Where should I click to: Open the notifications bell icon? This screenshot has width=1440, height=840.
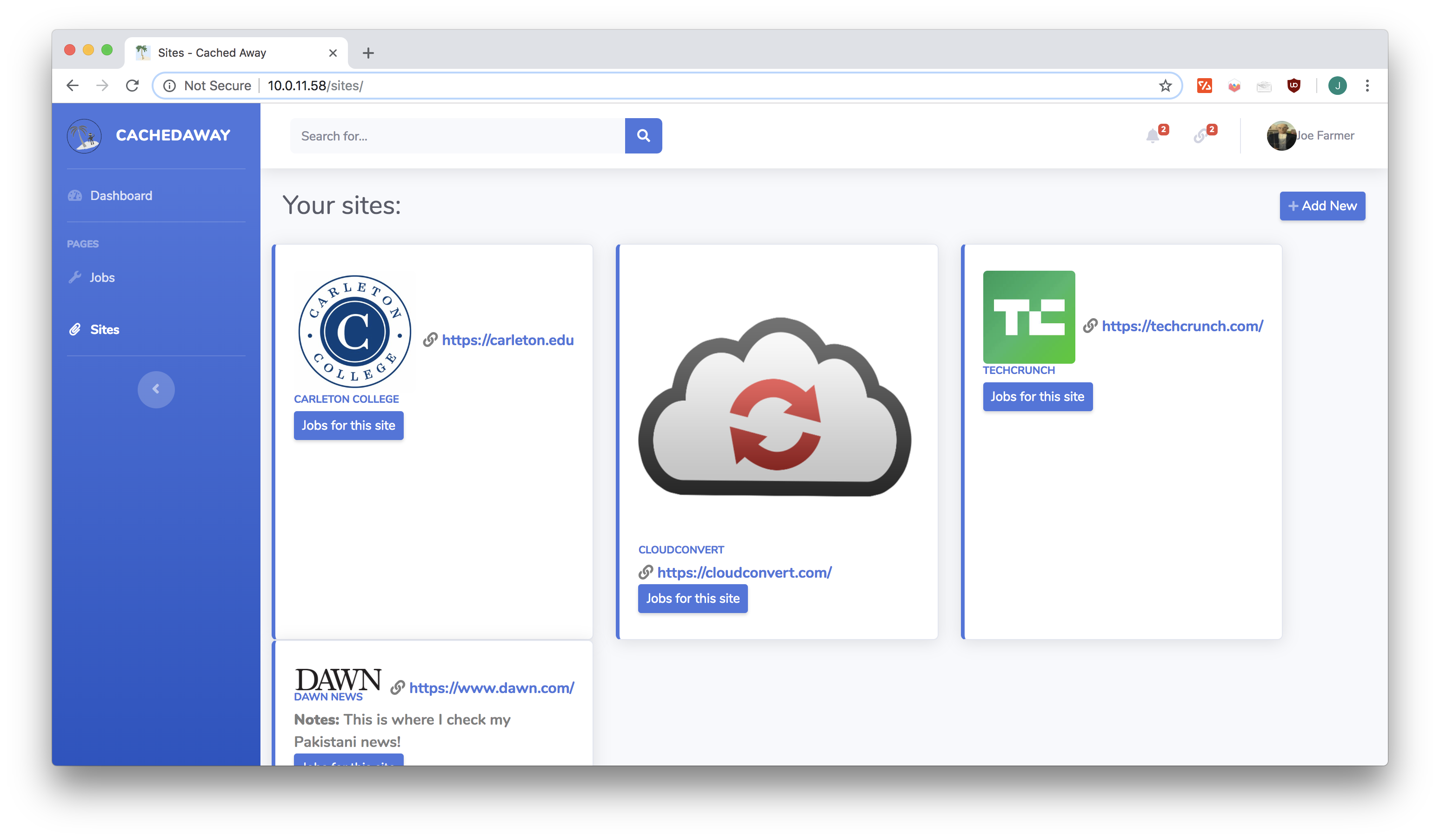pos(1152,135)
